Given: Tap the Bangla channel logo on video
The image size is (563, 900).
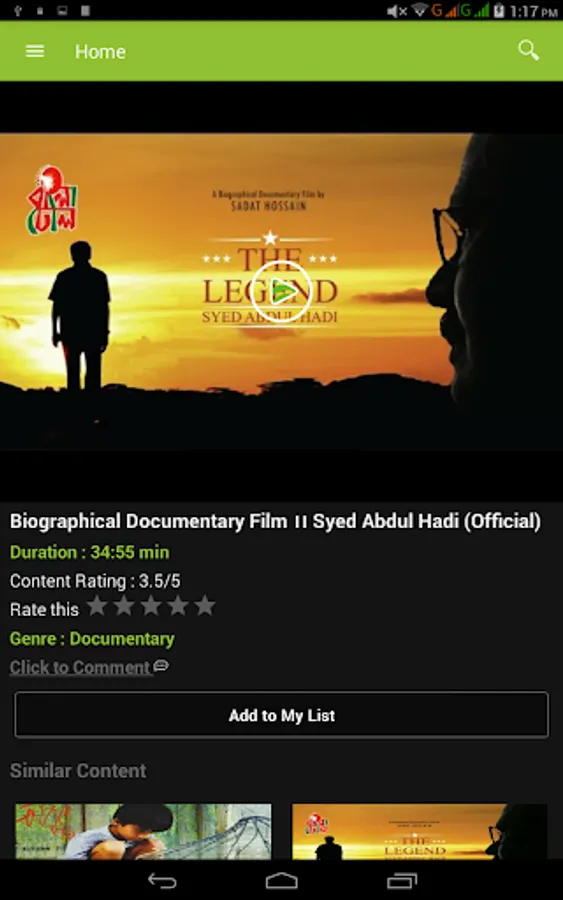Looking at the screenshot, I should point(52,200).
